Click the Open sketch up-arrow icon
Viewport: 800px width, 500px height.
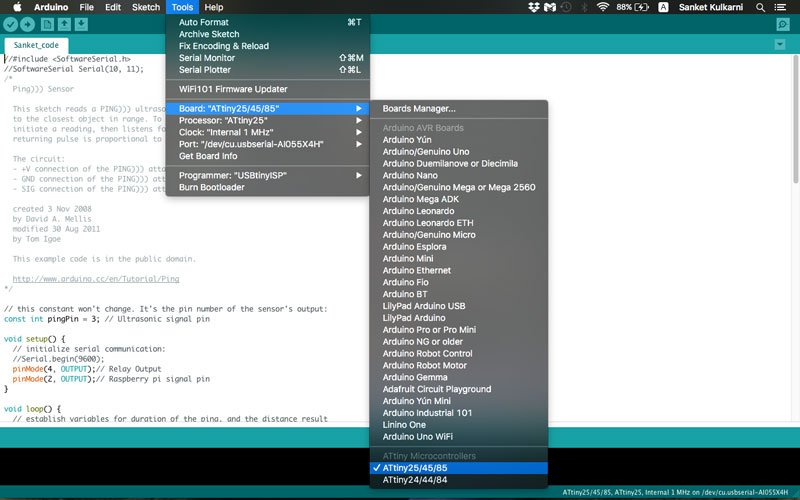point(64,24)
